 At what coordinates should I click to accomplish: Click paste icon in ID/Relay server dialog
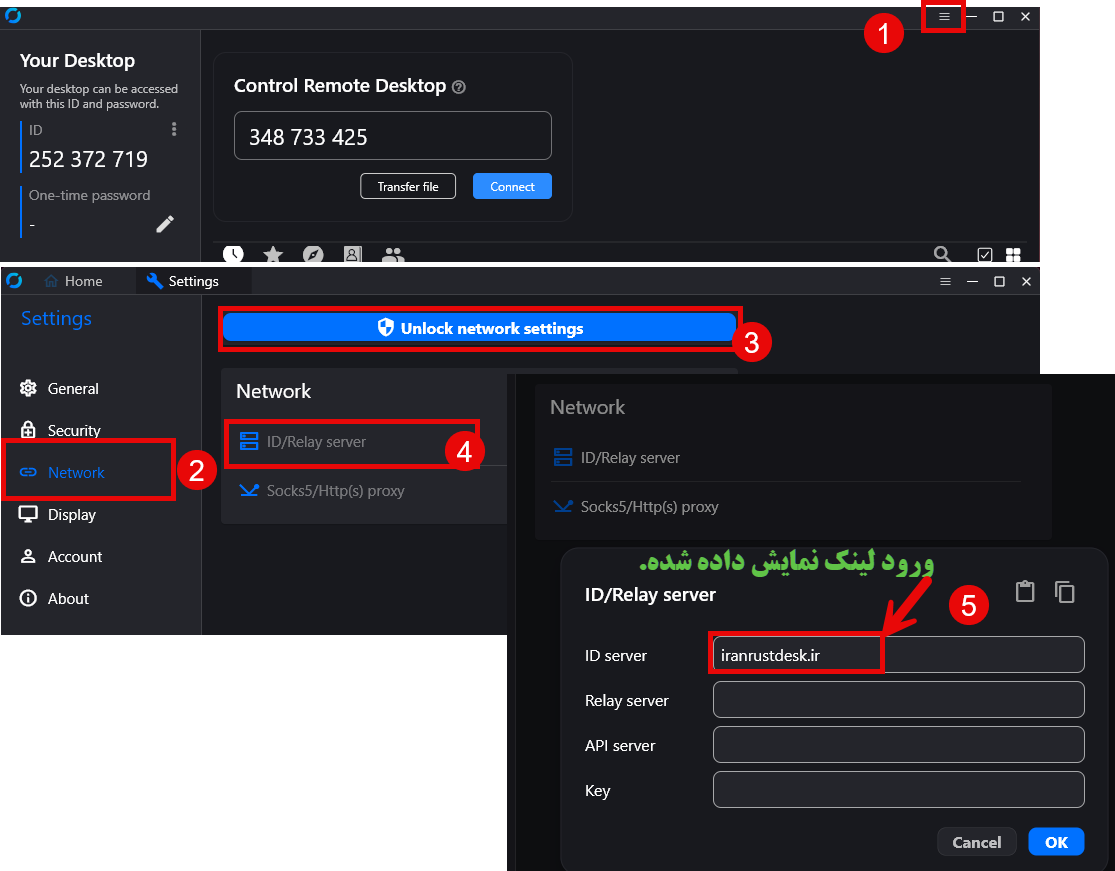pyautogui.click(x=1025, y=591)
